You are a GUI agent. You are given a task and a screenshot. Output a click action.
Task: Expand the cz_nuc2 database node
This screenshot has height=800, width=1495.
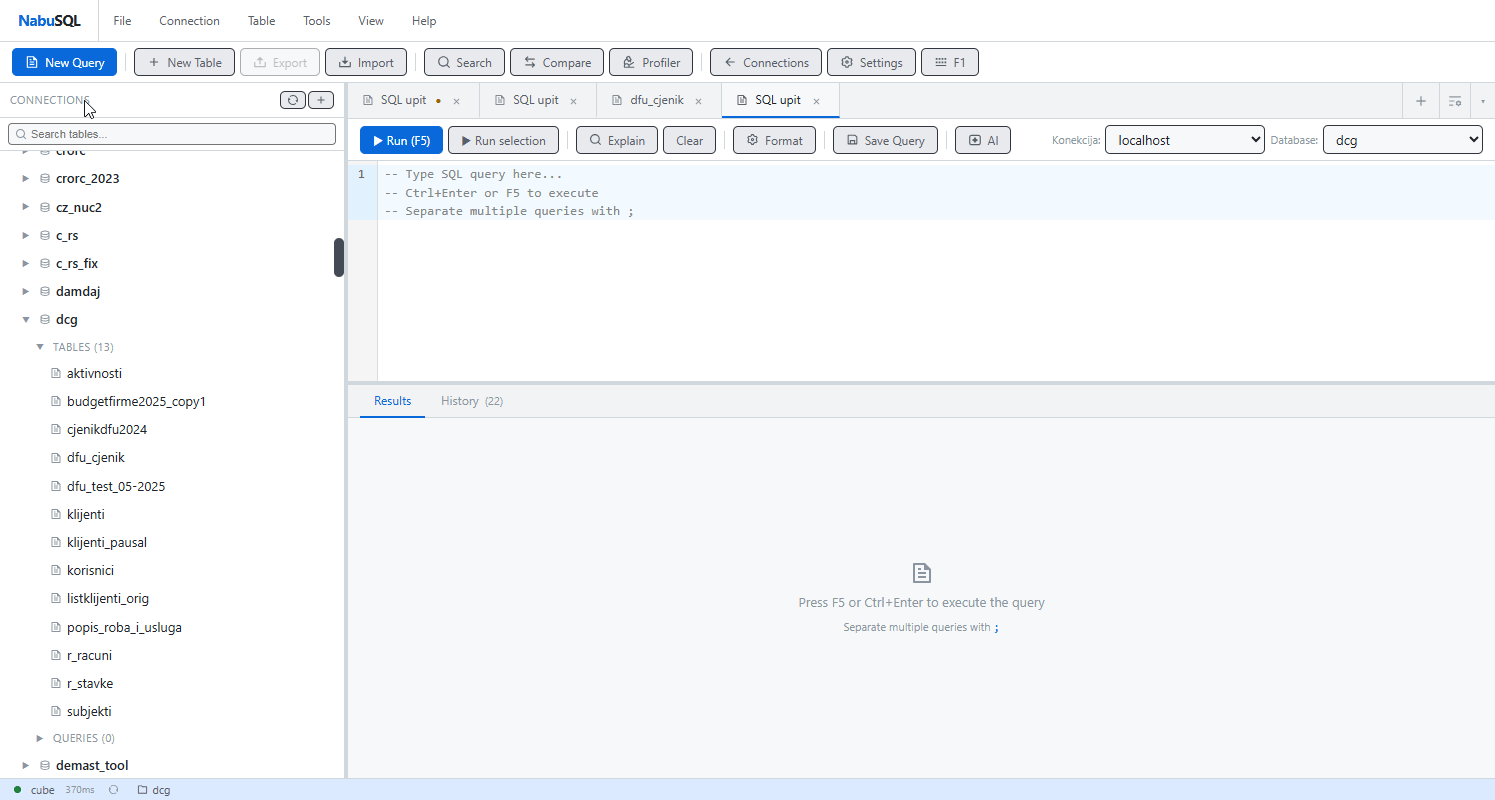coord(26,208)
